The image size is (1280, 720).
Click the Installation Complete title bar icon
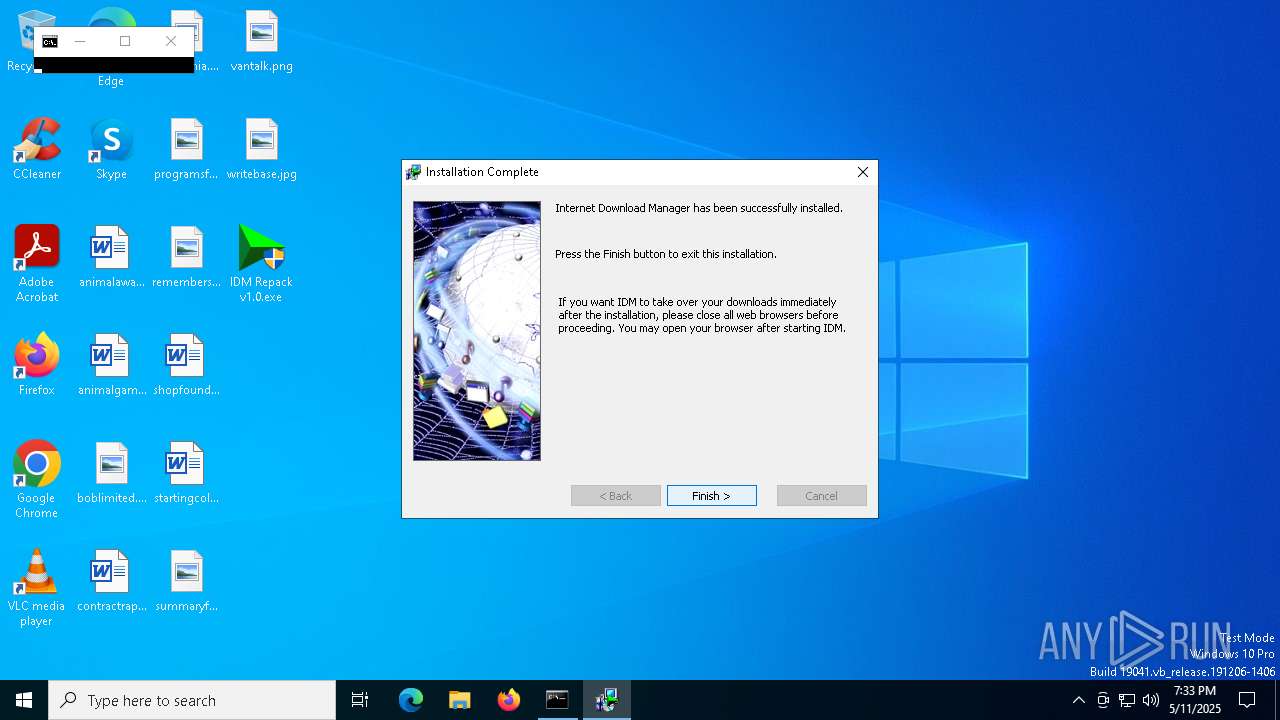pos(414,172)
